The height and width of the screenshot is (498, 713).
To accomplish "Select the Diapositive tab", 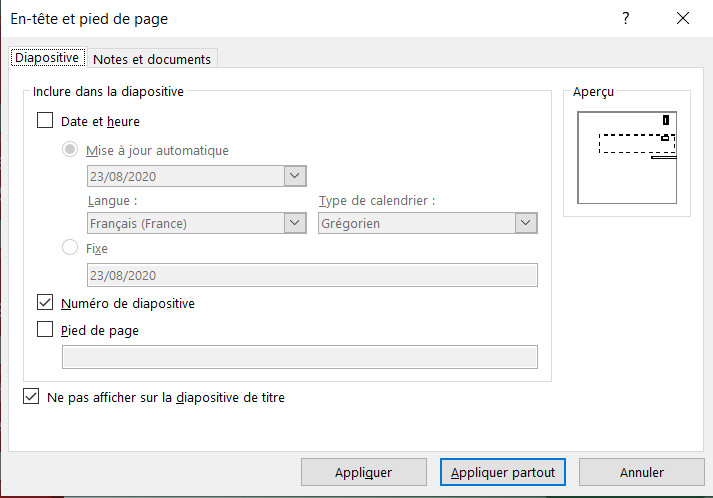I will [x=47, y=58].
